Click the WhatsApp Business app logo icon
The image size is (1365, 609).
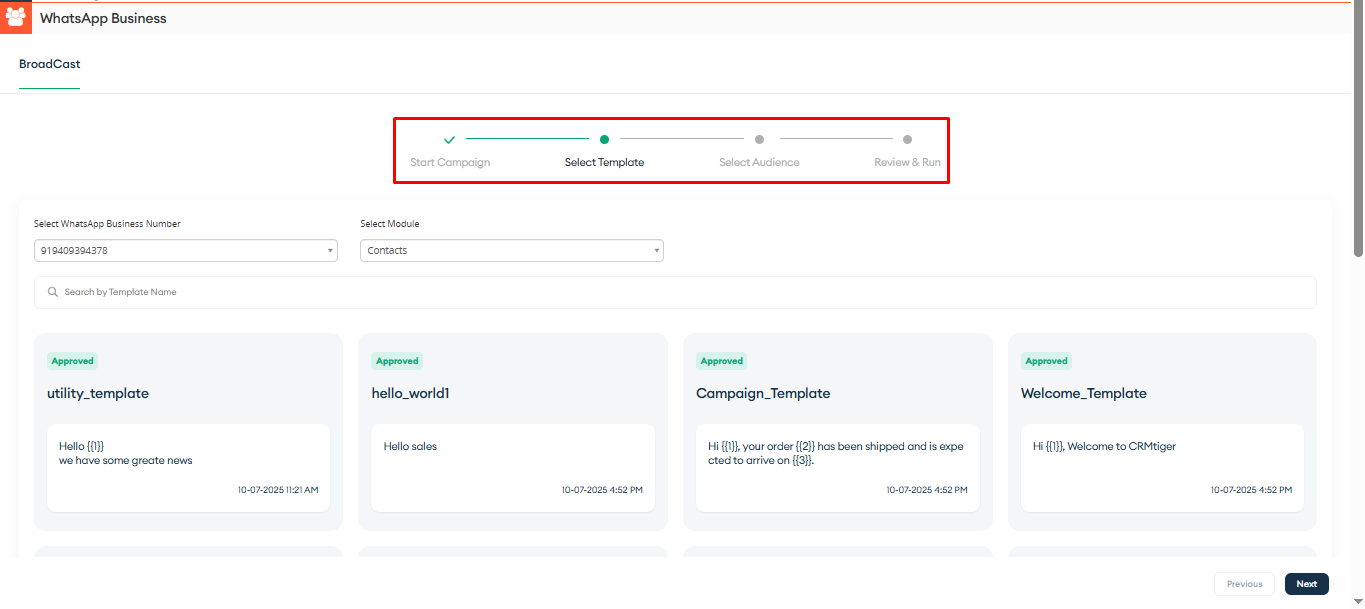(16, 18)
